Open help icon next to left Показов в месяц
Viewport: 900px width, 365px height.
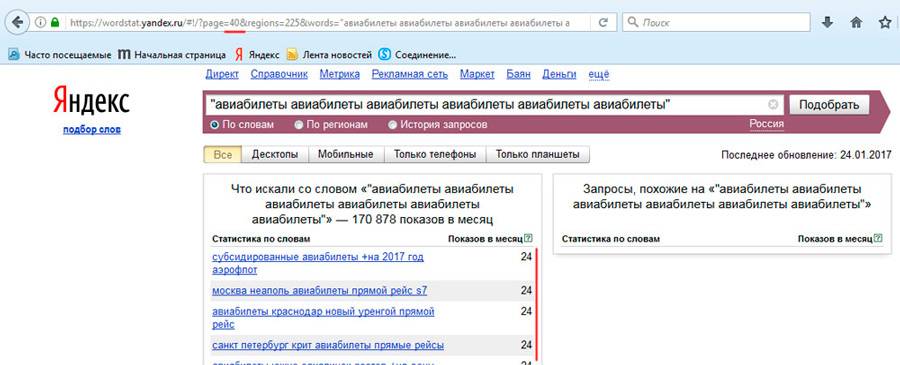[528, 238]
